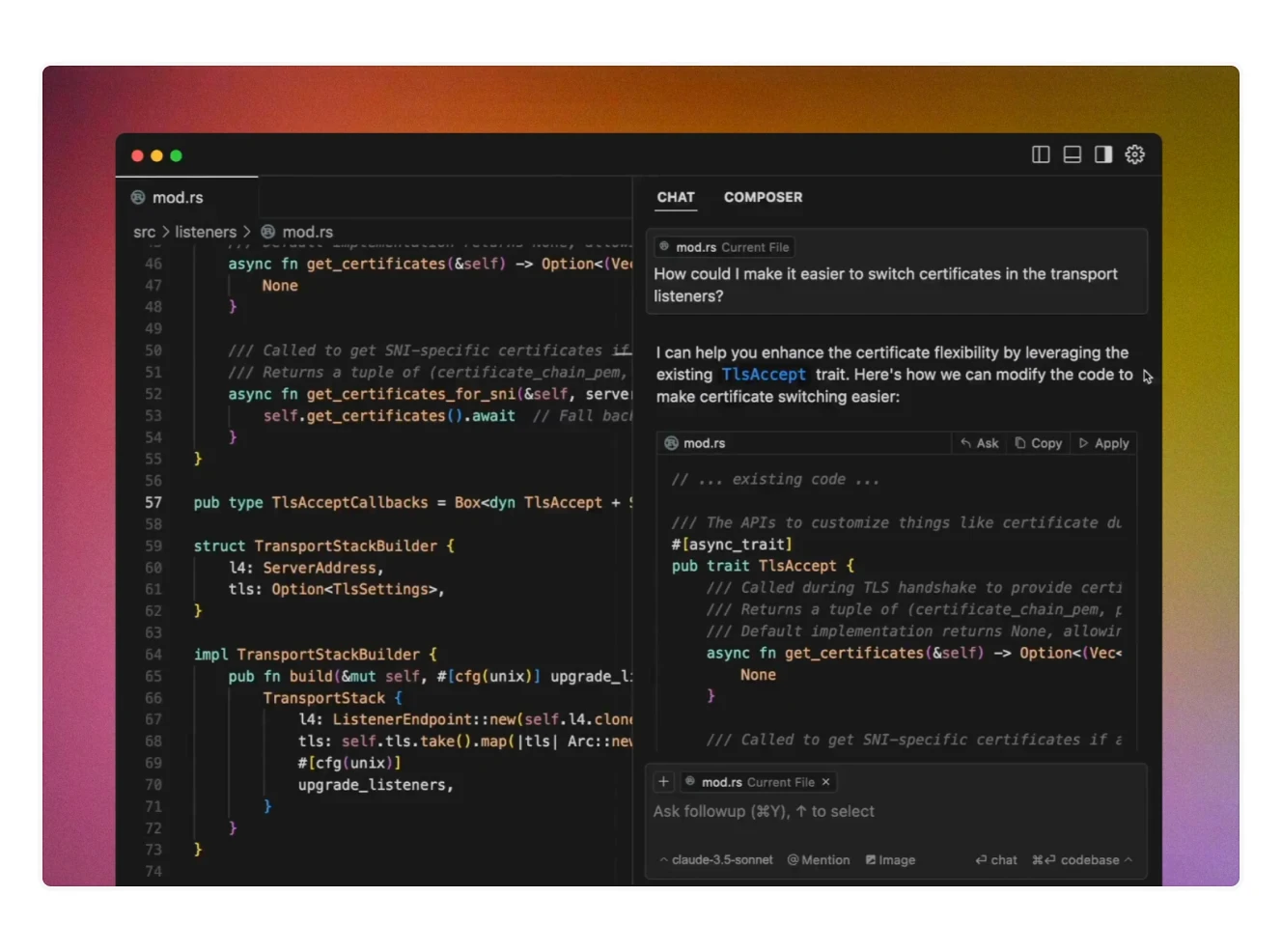The width and height of the screenshot is (1282, 952).
Task: Click line number 57 in the gutter
Action: coord(153,502)
